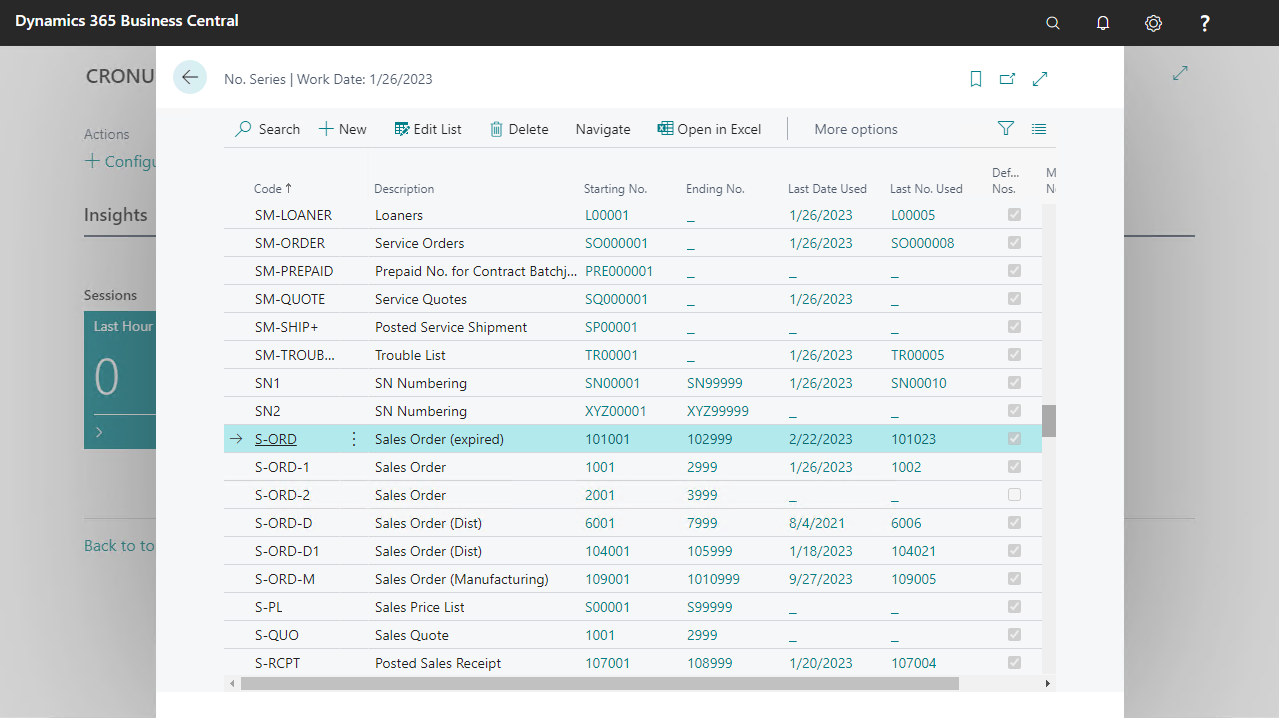Open ending number SN99999

click(717, 383)
